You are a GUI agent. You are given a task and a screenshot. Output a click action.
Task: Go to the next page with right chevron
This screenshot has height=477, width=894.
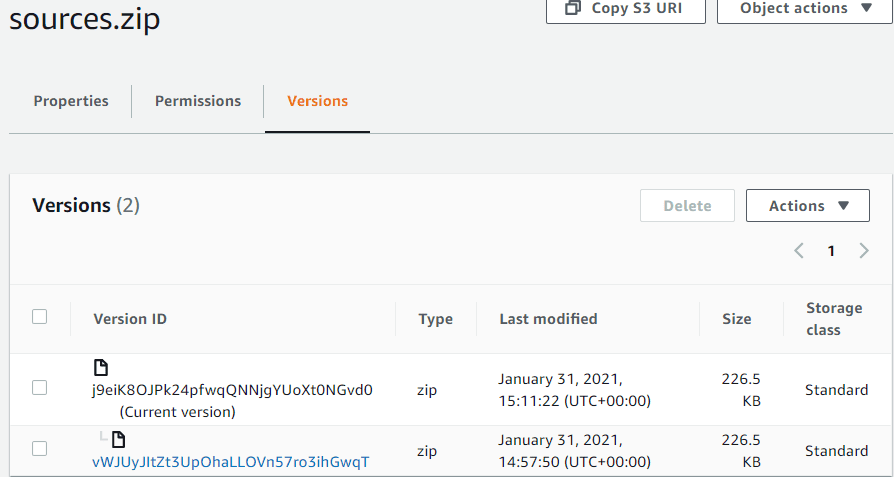(x=864, y=251)
